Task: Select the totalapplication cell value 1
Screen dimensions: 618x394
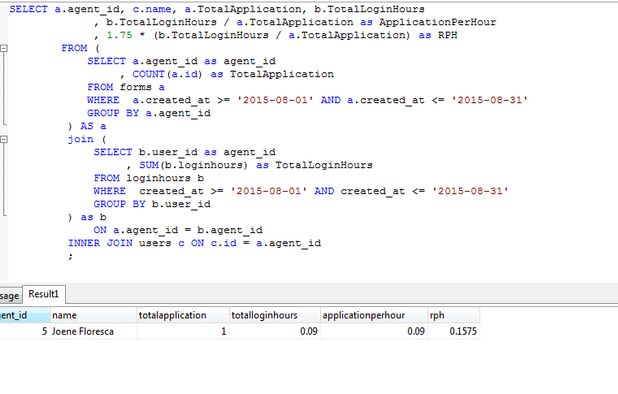Action: (183, 331)
